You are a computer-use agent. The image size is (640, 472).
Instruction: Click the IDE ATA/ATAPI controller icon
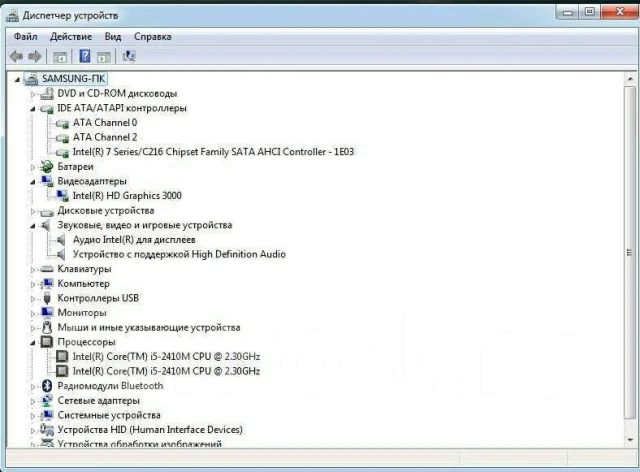(x=47, y=109)
